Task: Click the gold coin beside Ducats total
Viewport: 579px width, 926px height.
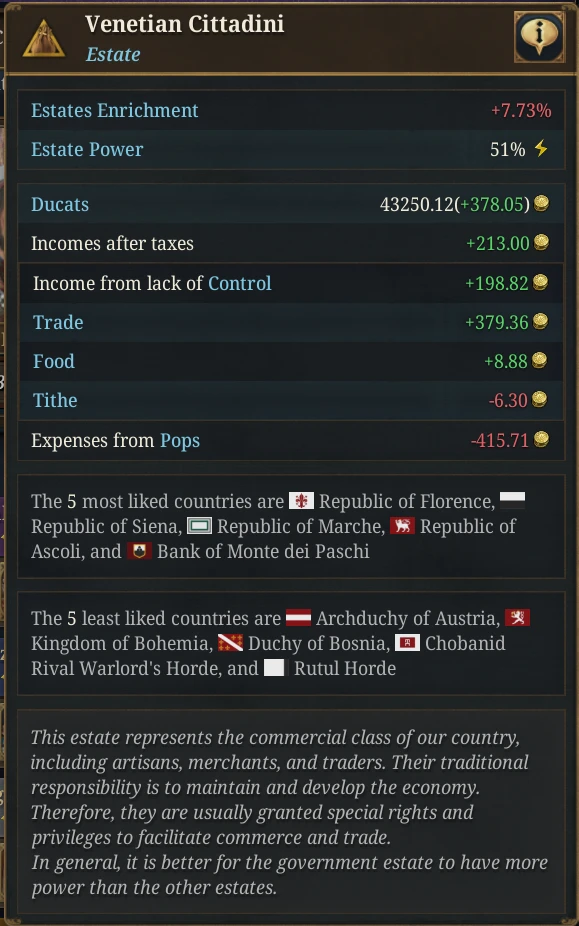Action: [541, 204]
